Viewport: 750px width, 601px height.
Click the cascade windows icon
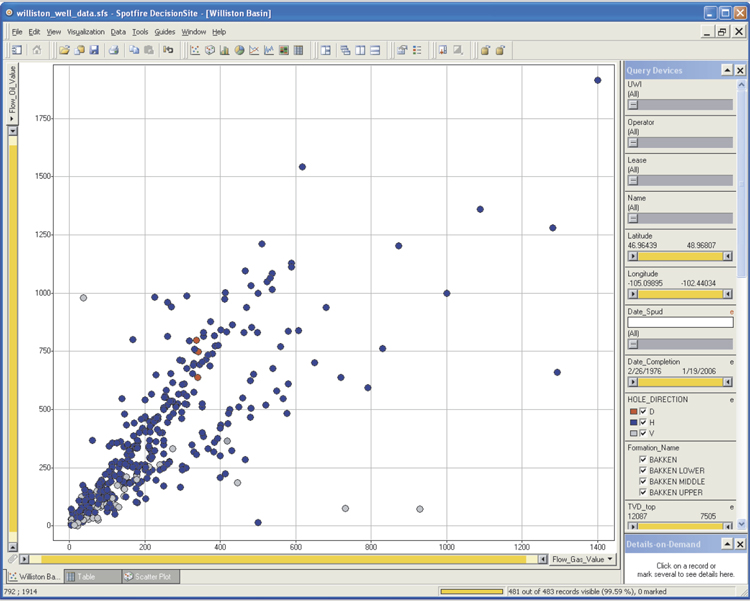tap(345, 50)
